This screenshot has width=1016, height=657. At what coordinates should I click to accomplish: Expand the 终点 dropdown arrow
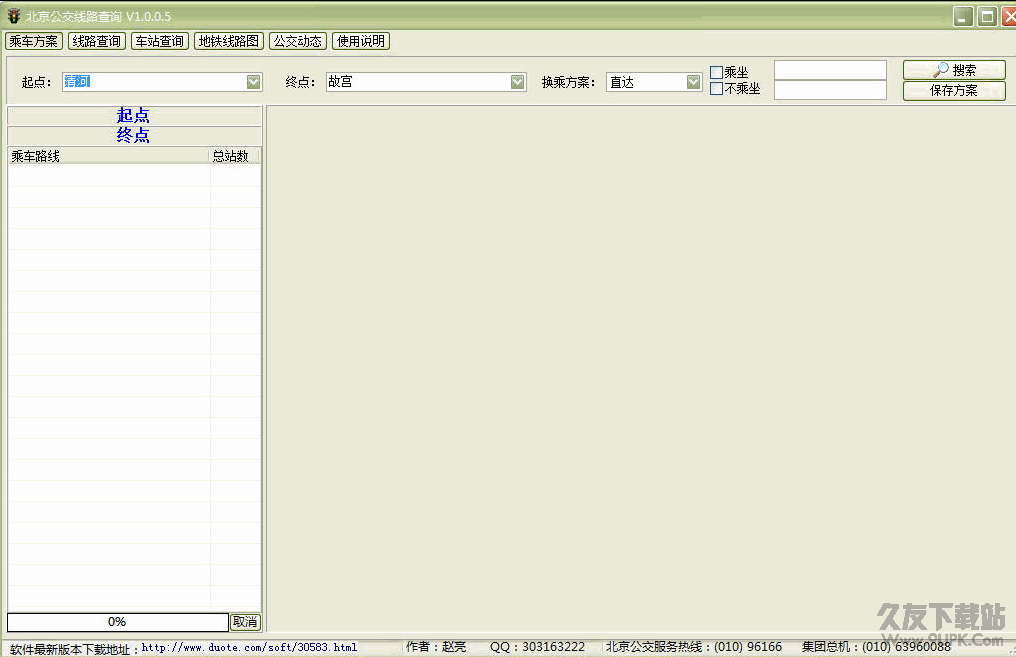(517, 82)
